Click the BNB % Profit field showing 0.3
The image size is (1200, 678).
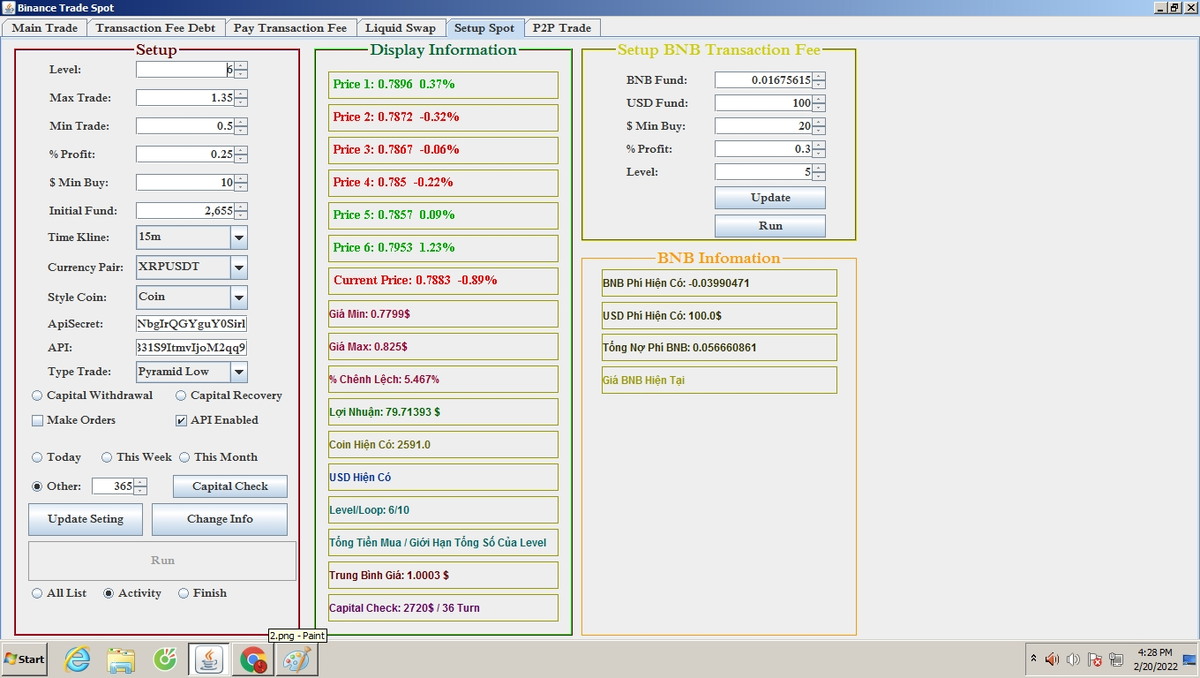click(x=764, y=149)
